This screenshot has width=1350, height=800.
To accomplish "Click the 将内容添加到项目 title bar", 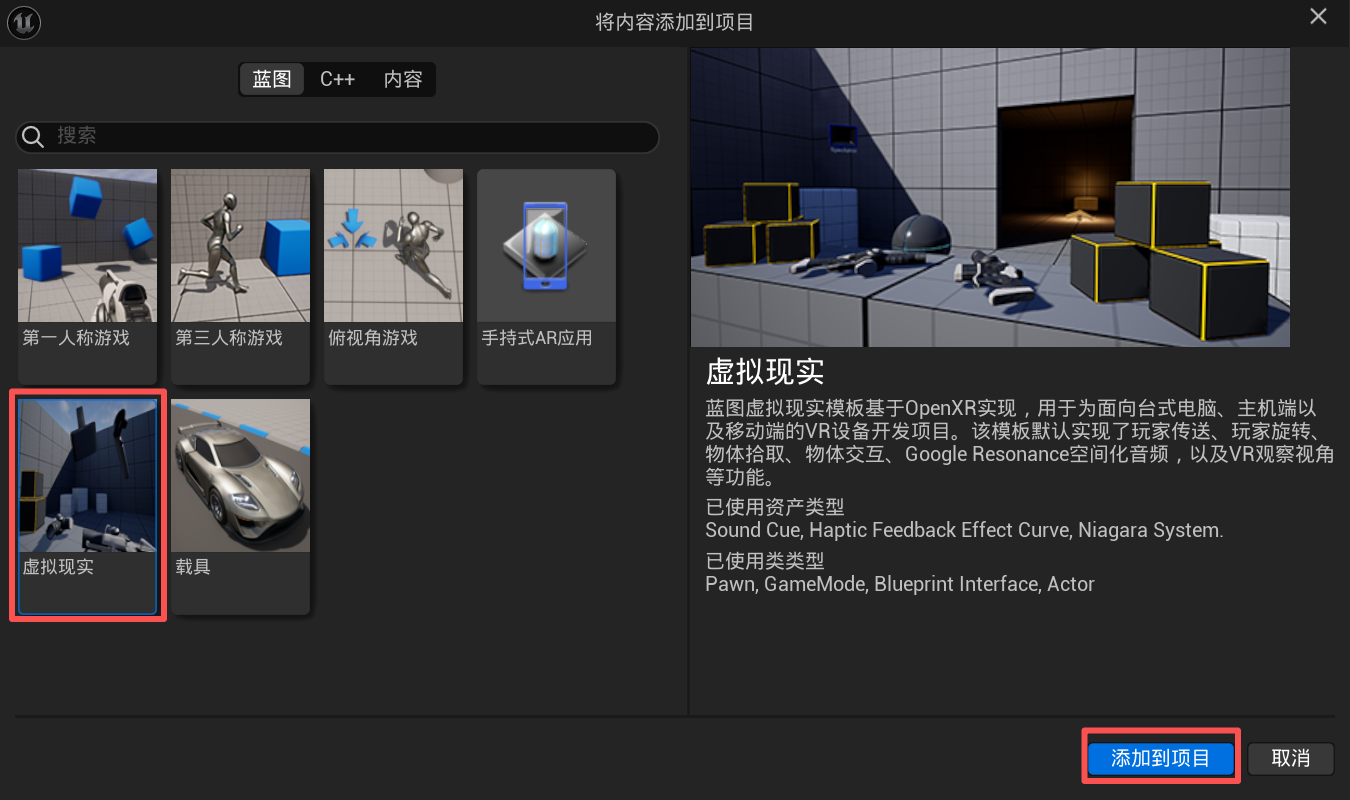I will click(674, 22).
